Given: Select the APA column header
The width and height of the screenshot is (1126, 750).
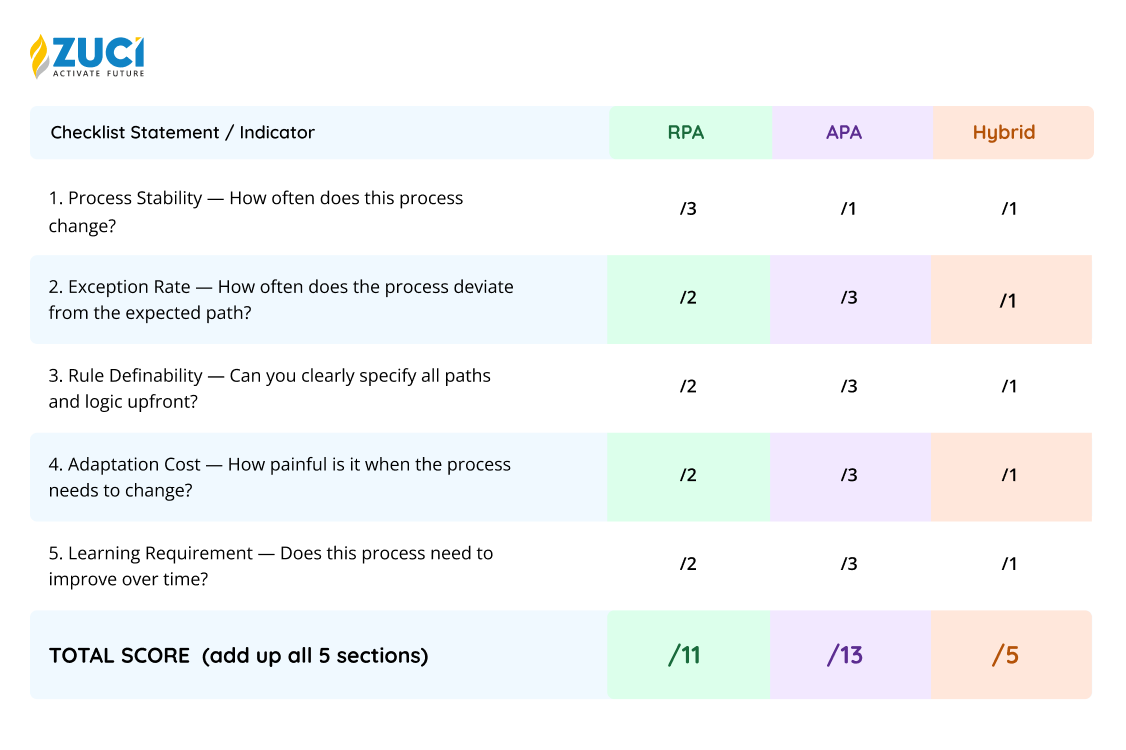Looking at the screenshot, I should (844, 132).
